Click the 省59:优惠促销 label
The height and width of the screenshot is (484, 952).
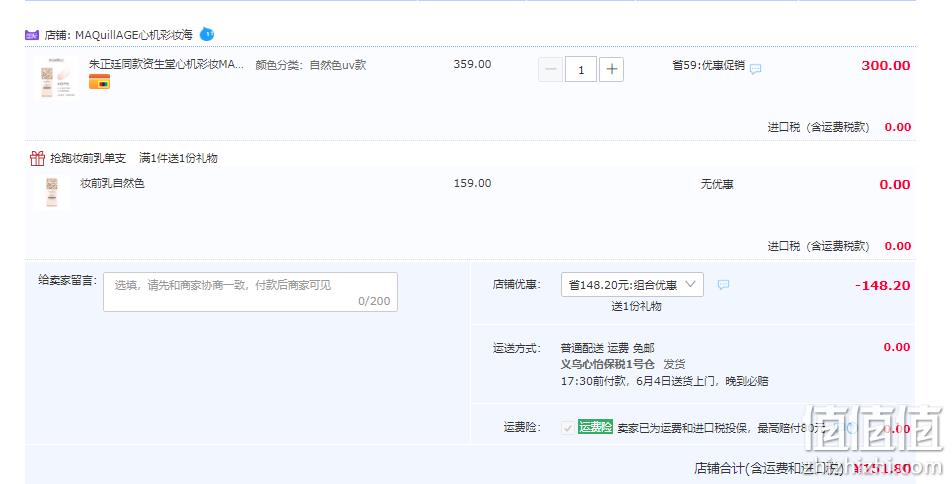(708, 65)
